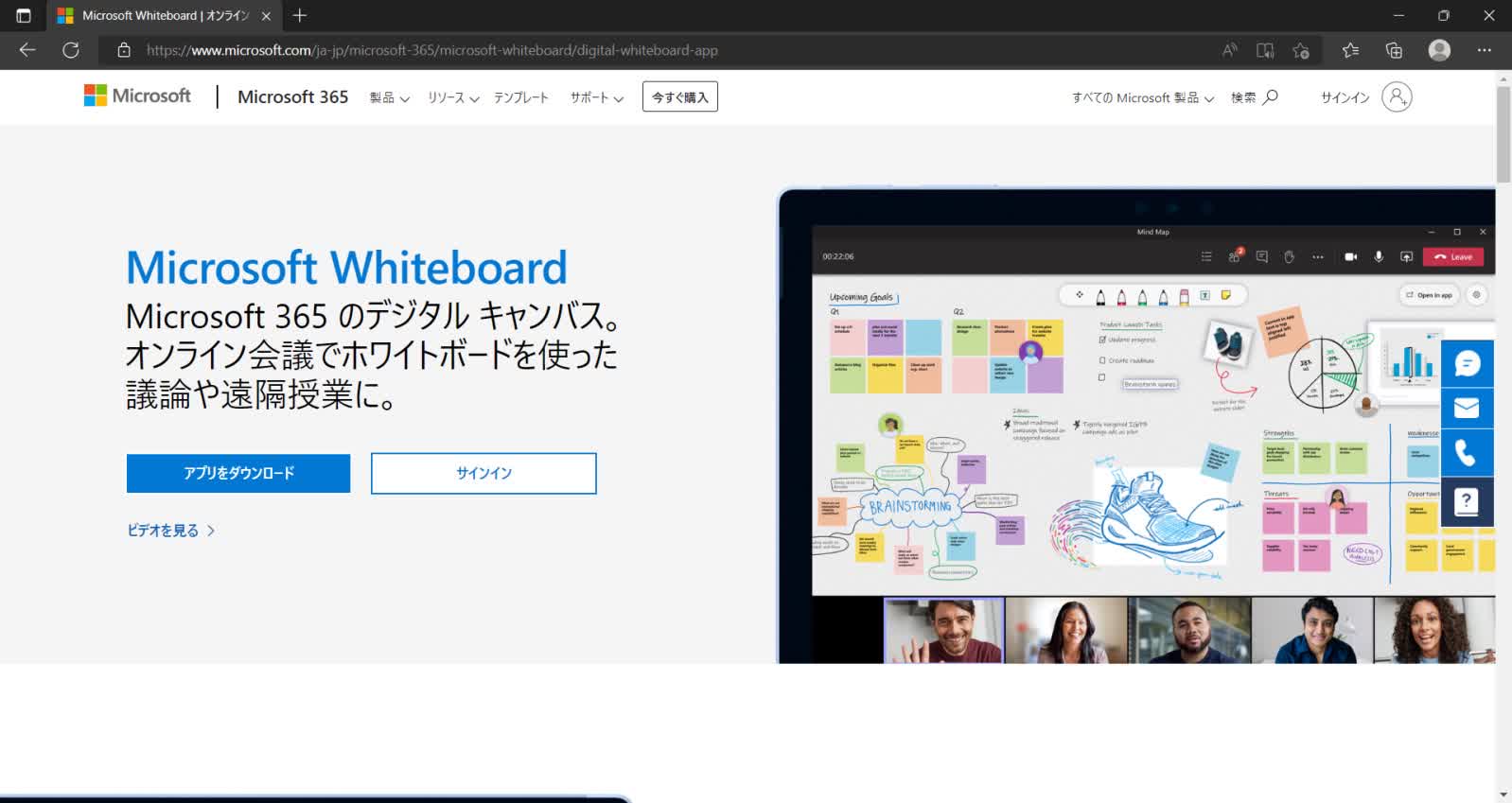View site information lock icon
This screenshot has height=803, width=1512.
coord(124,50)
